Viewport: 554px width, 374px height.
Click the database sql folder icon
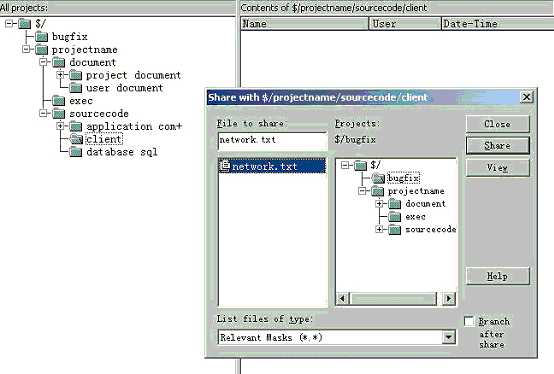coord(76,152)
